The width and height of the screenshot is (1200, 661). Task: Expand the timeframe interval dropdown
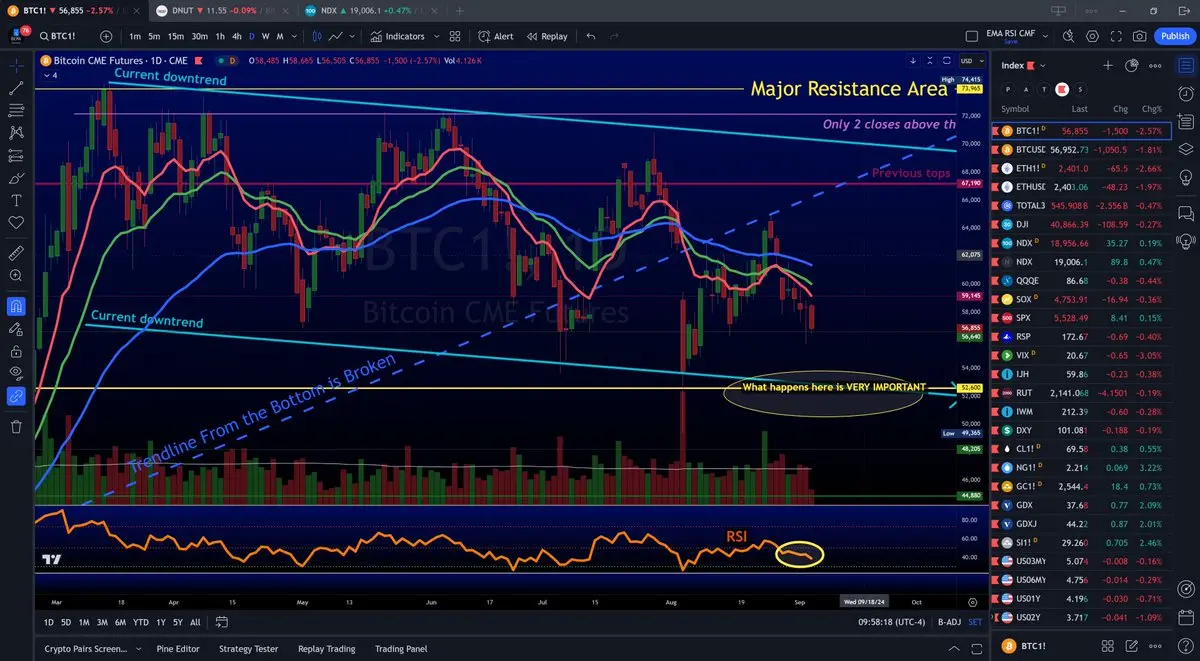tap(294, 36)
